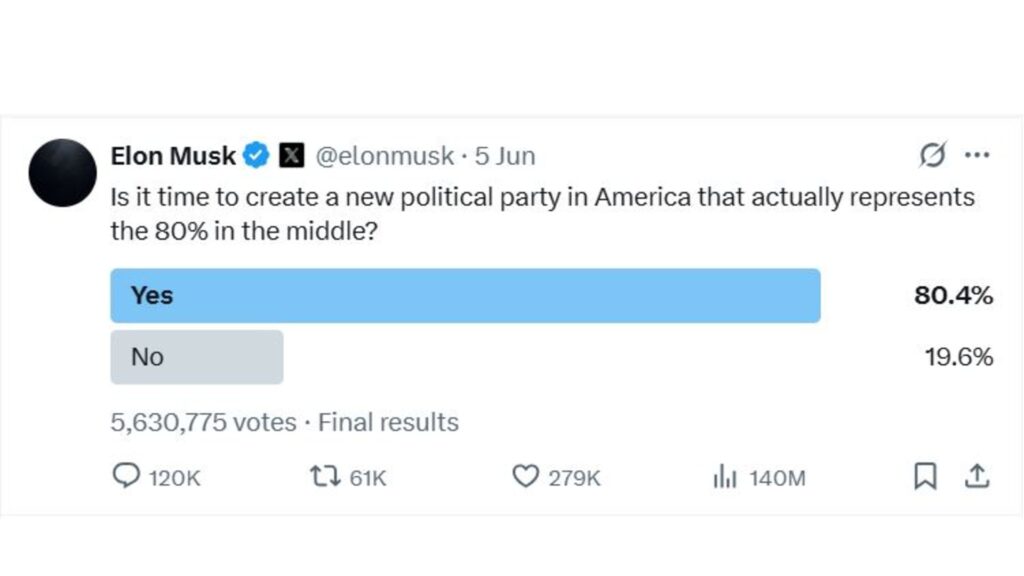Like the post with heart icon

[525, 476]
